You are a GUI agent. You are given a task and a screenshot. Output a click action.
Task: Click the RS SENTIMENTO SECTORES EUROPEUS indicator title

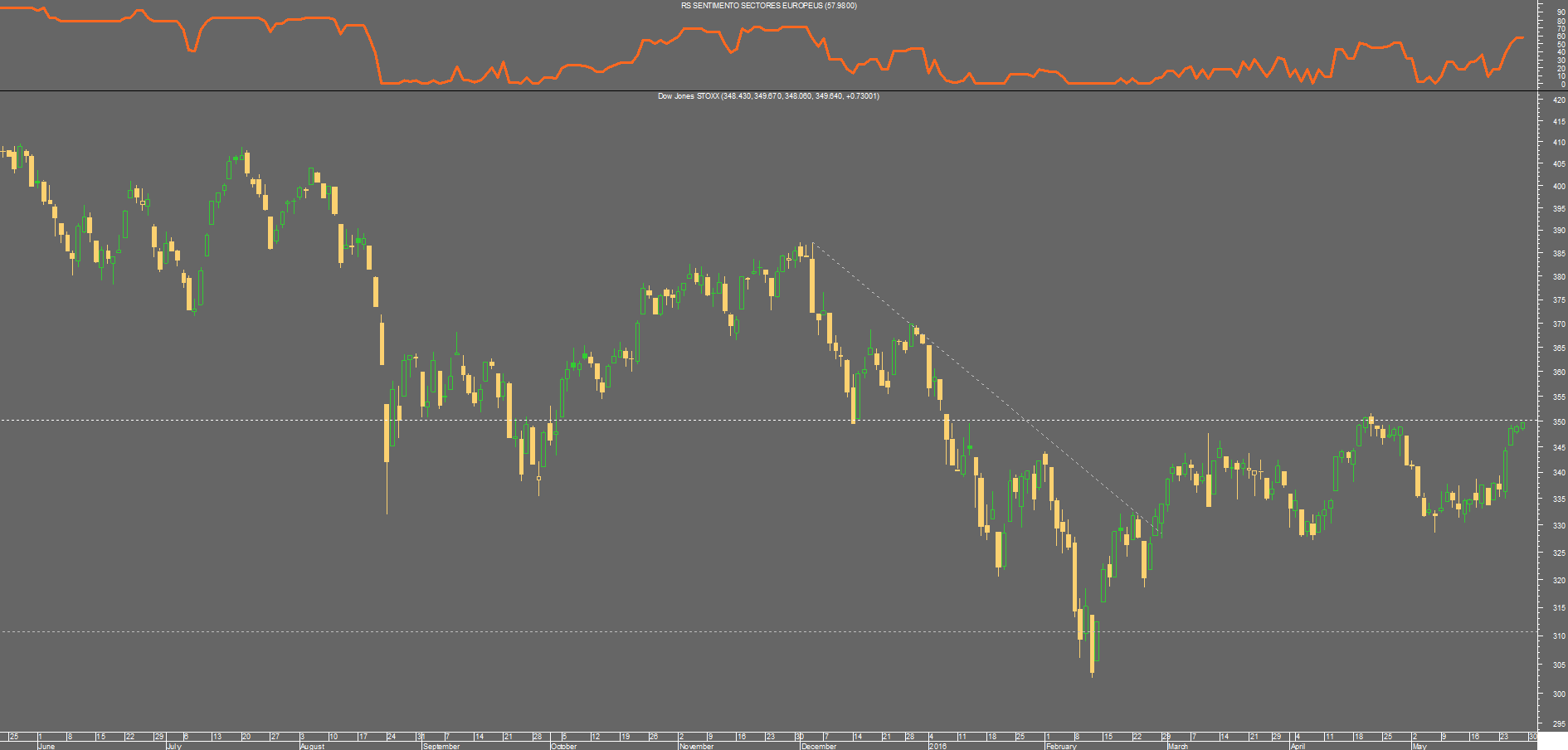point(768,6)
